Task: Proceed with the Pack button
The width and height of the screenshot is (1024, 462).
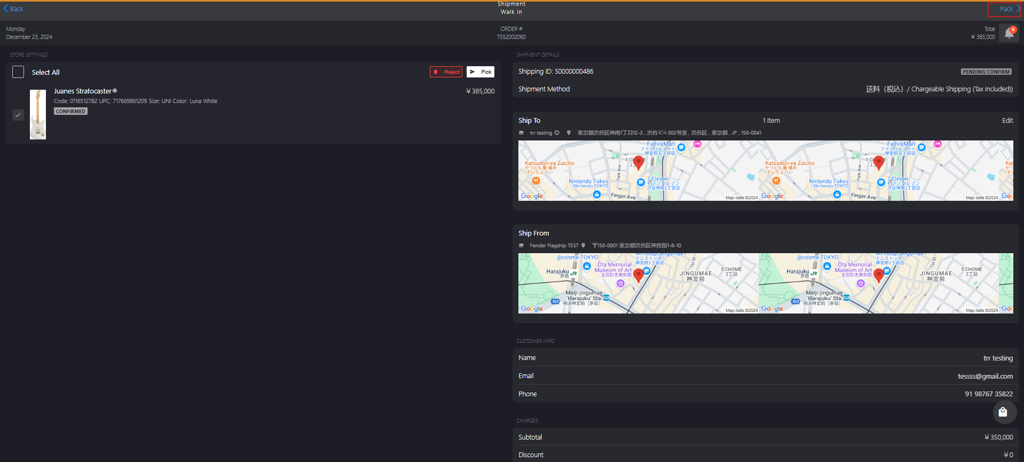Action: 1009,9
